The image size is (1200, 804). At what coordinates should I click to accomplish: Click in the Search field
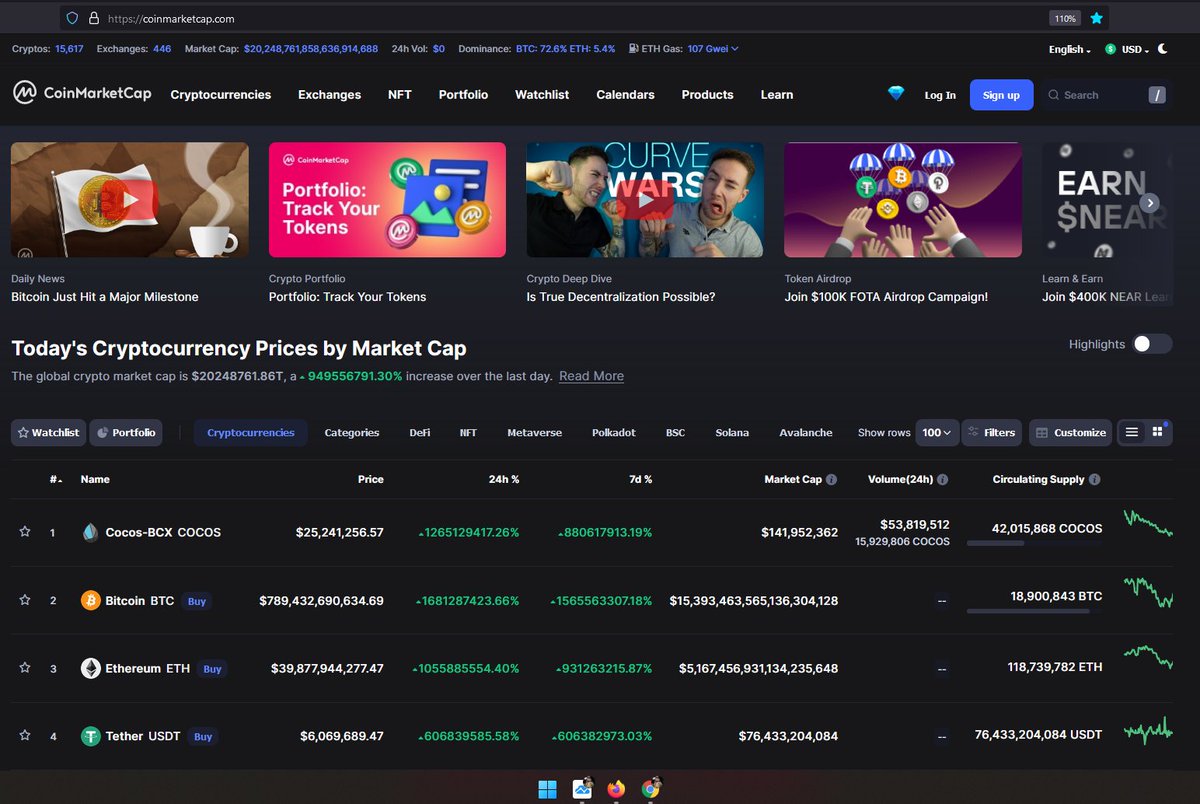point(1105,95)
